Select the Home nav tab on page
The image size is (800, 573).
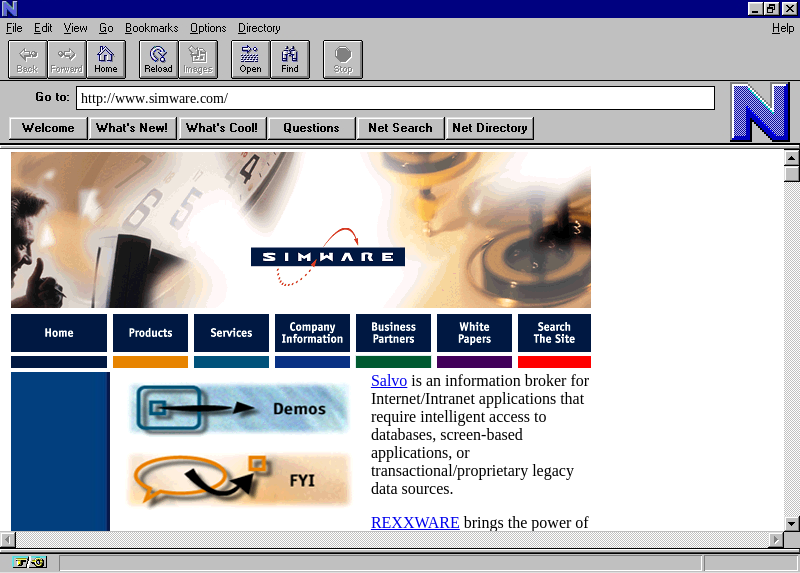click(59, 333)
